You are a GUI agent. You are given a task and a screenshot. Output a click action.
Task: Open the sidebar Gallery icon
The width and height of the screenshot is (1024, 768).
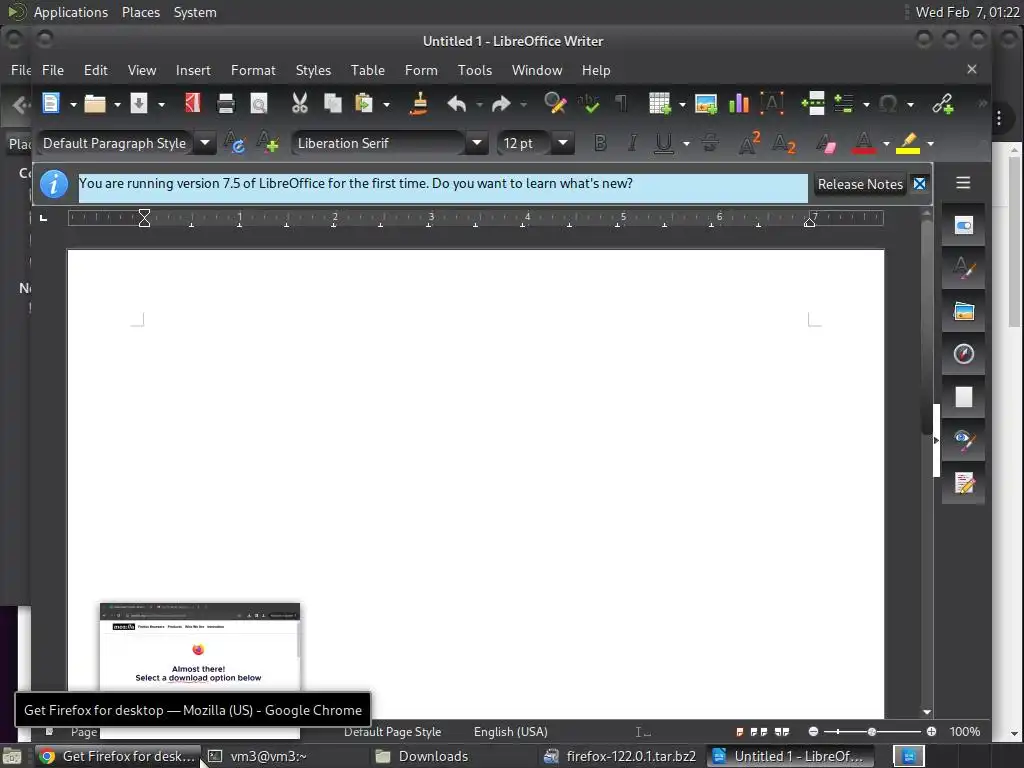tap(964, 312)
